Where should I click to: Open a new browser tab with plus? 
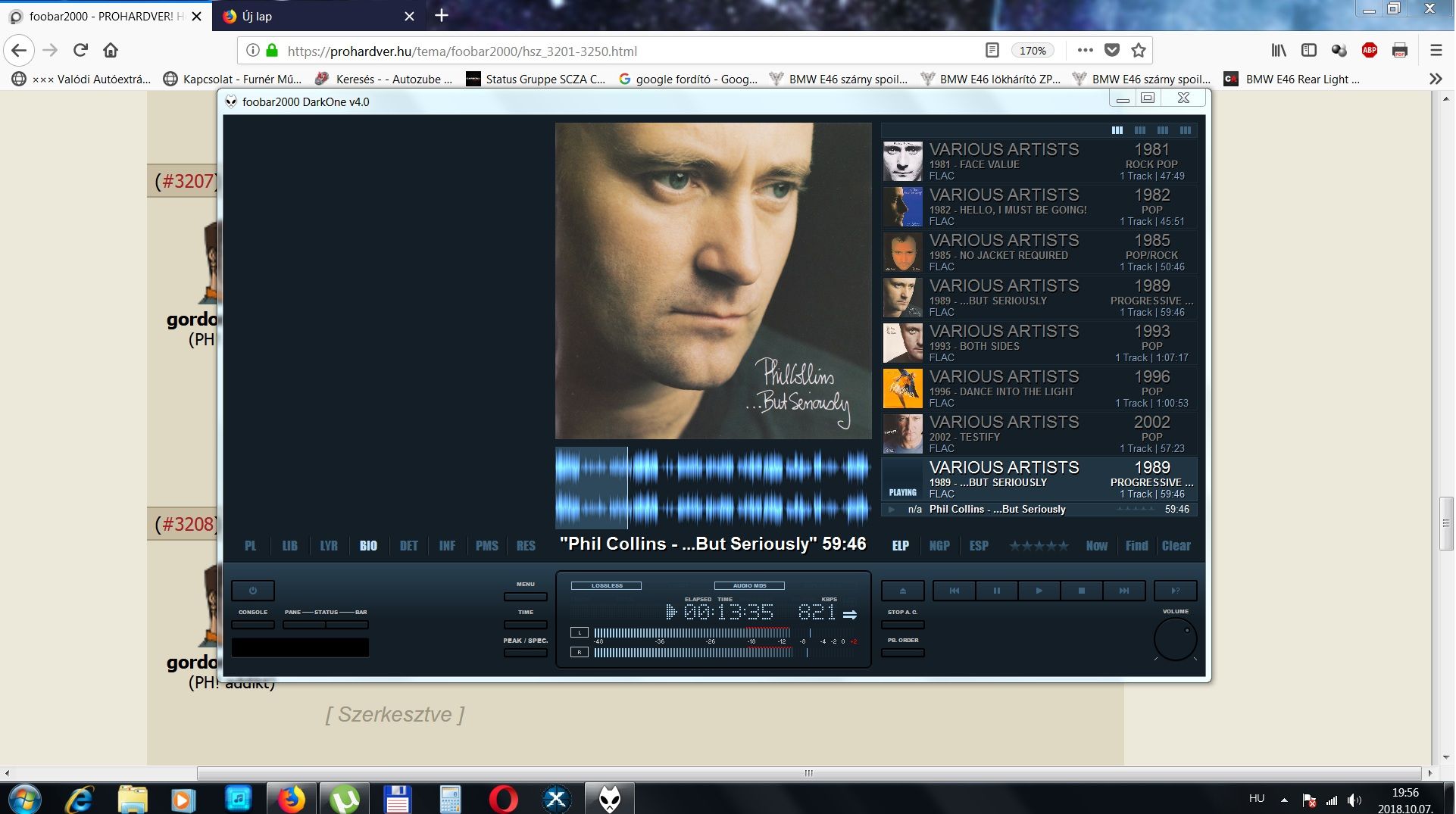tap(442, 15)
